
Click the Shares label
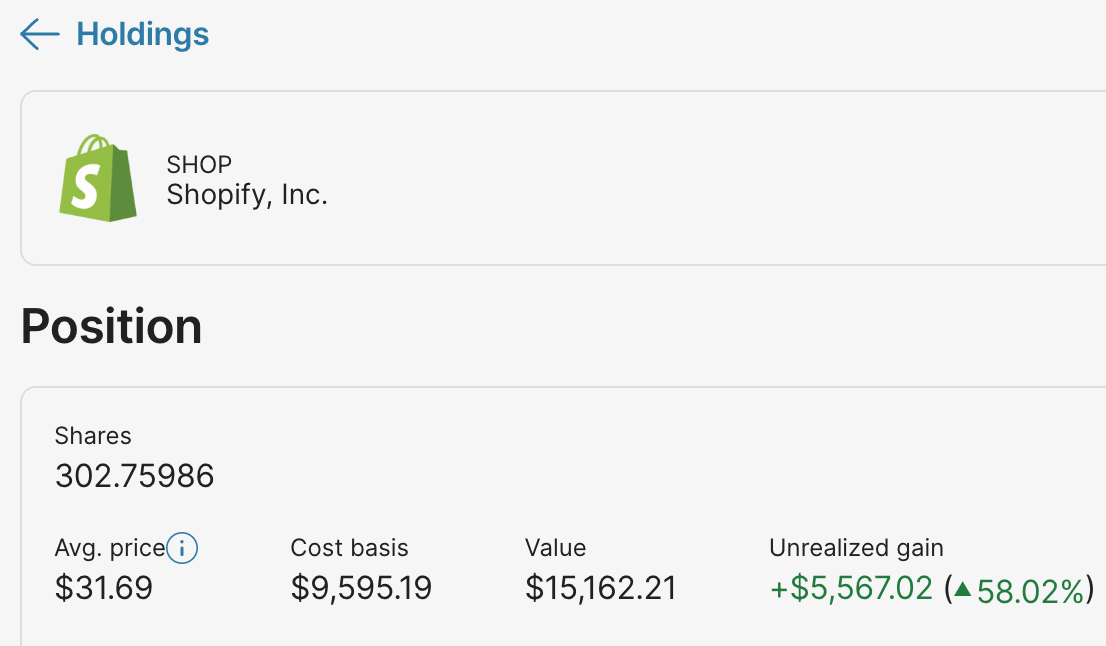(93, 436)
